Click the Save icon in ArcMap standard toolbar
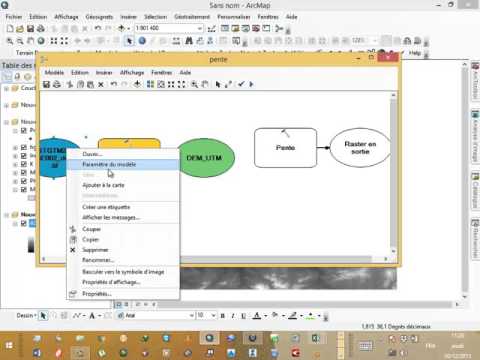Viewport: 480px width, 360px height. (30, 29)
